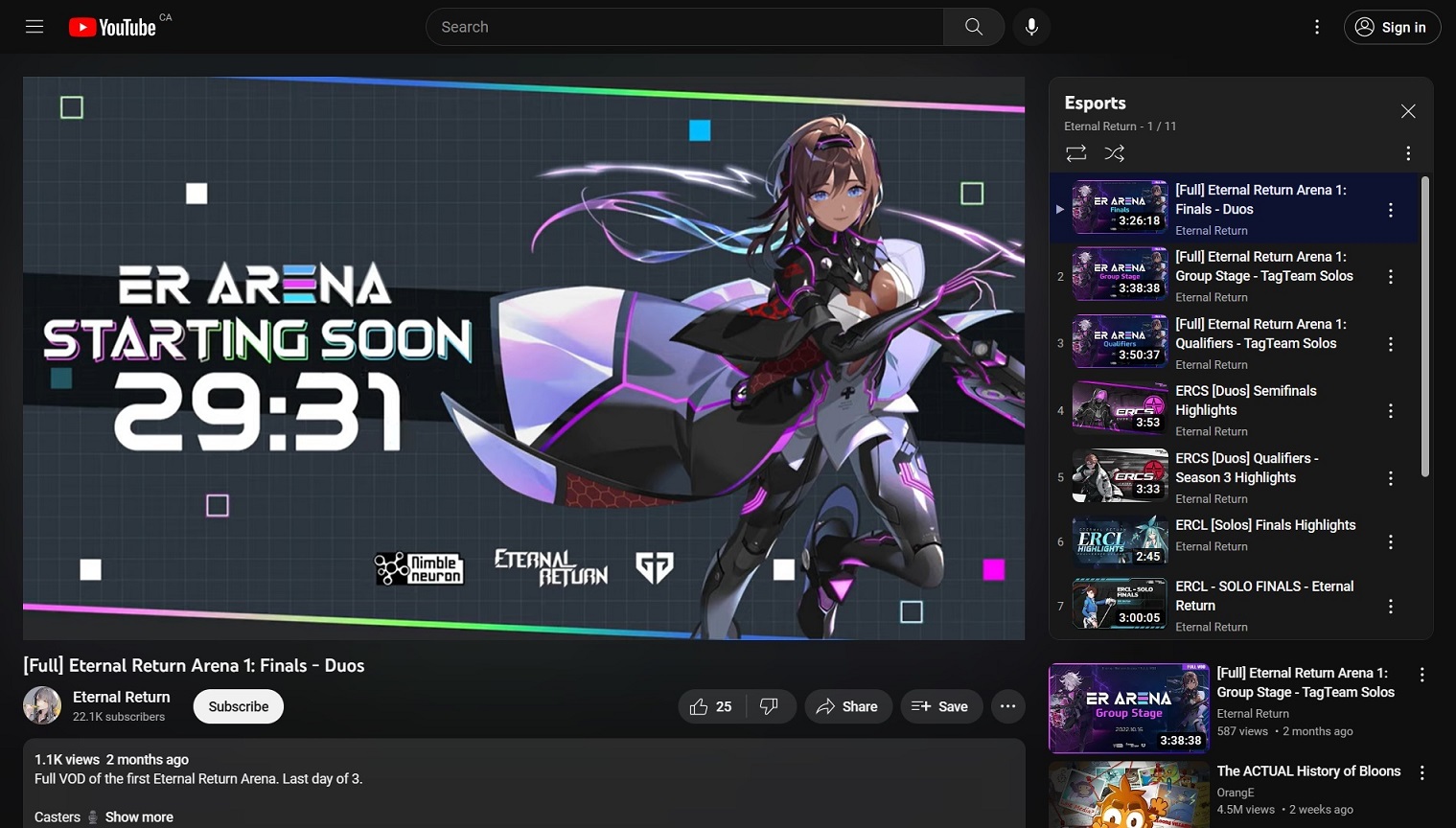This screenshot has width=1456, height=828.
Task: Play Finals - Duos thumbnail in playlist
Action: [x=1120, y=207]
